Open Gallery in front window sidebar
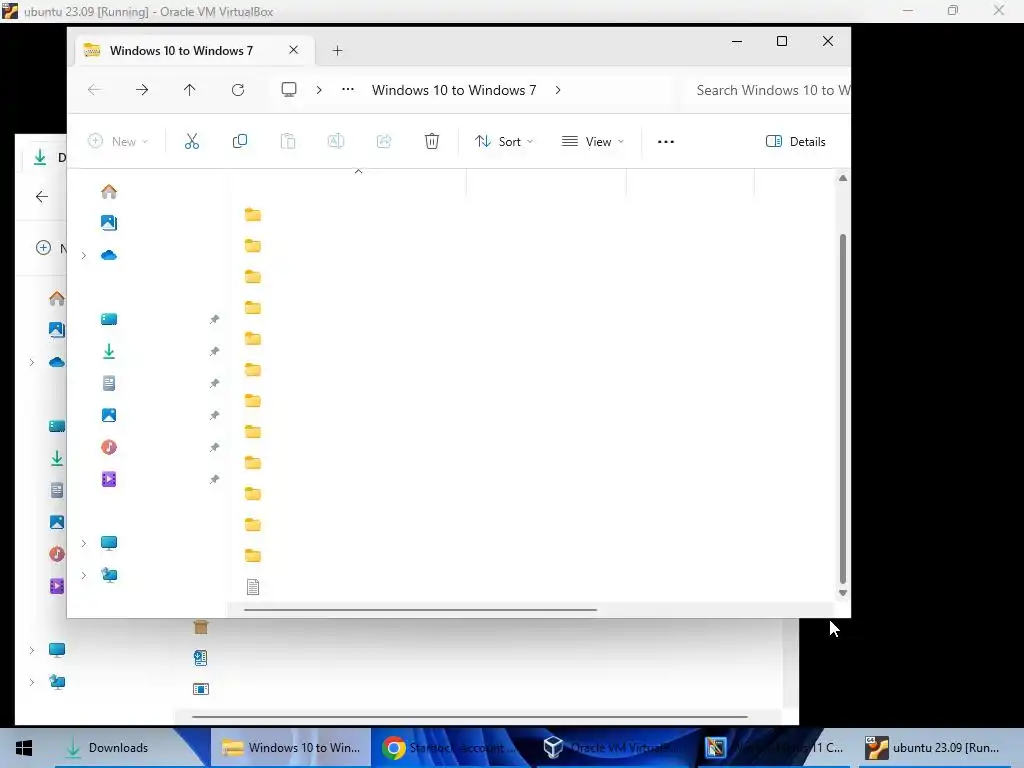The height and width of the screenshot is (768, 1024). pos(109,223)
